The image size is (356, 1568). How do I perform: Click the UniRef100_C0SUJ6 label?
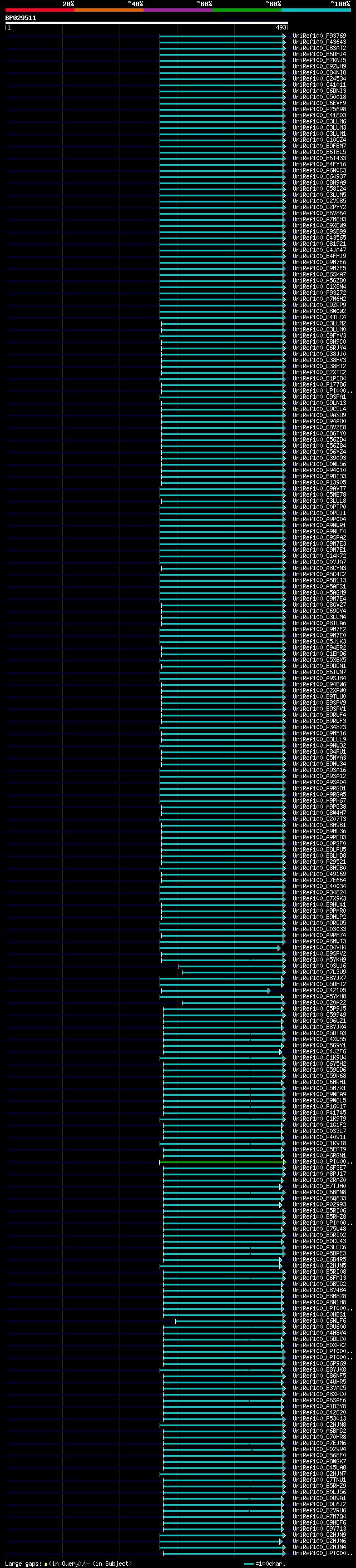[x=319, y=966]
